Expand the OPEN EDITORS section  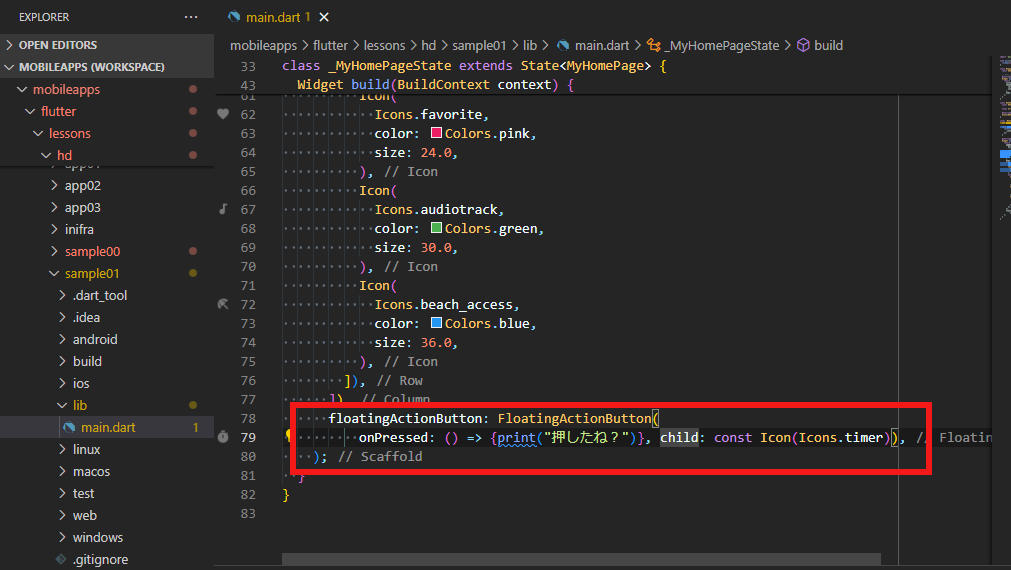pyautogui.click(x=58, y=45)
